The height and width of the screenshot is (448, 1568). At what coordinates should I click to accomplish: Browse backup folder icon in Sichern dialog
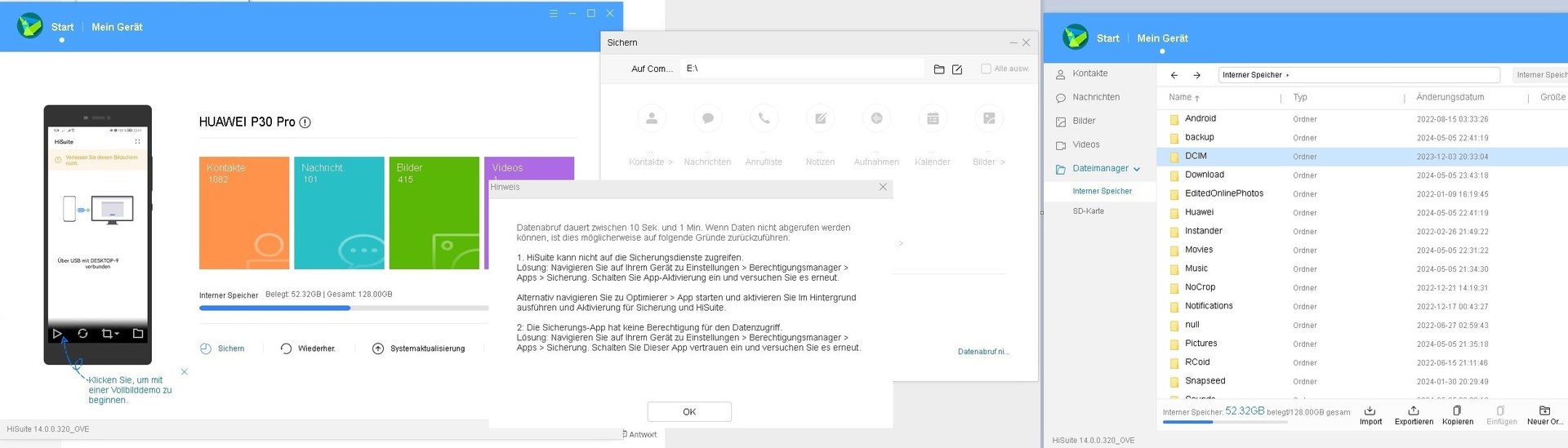pos(939,69)
